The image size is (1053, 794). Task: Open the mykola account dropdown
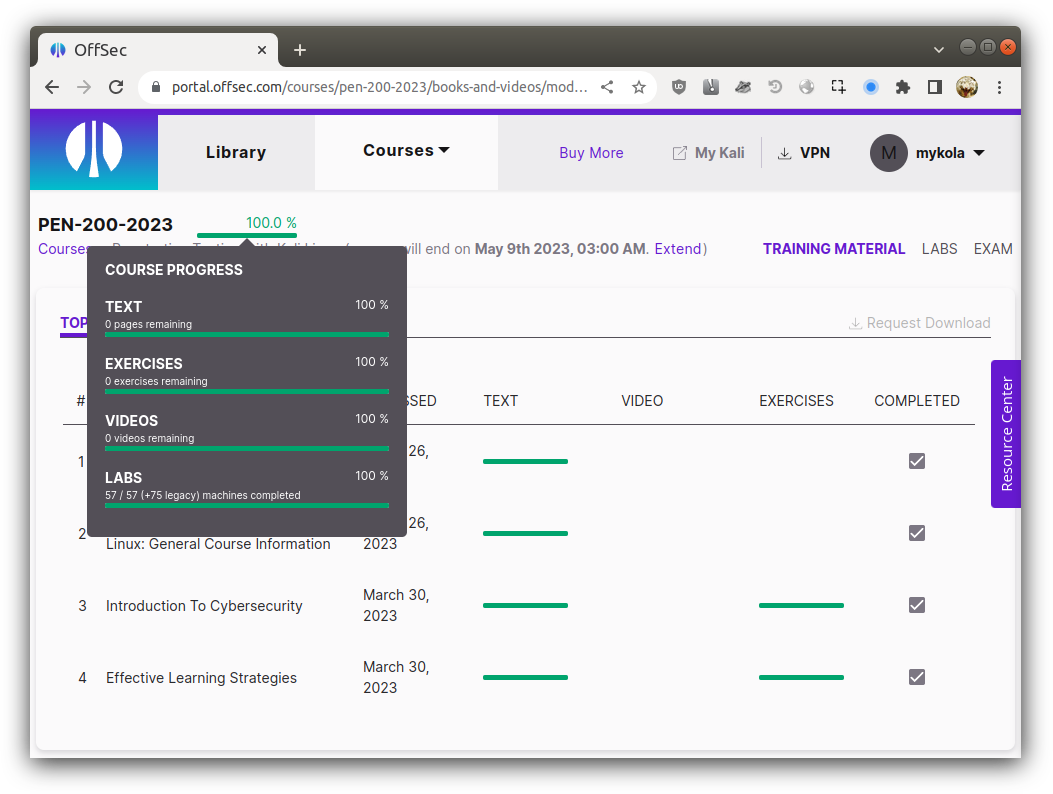[x=950, y=153]
